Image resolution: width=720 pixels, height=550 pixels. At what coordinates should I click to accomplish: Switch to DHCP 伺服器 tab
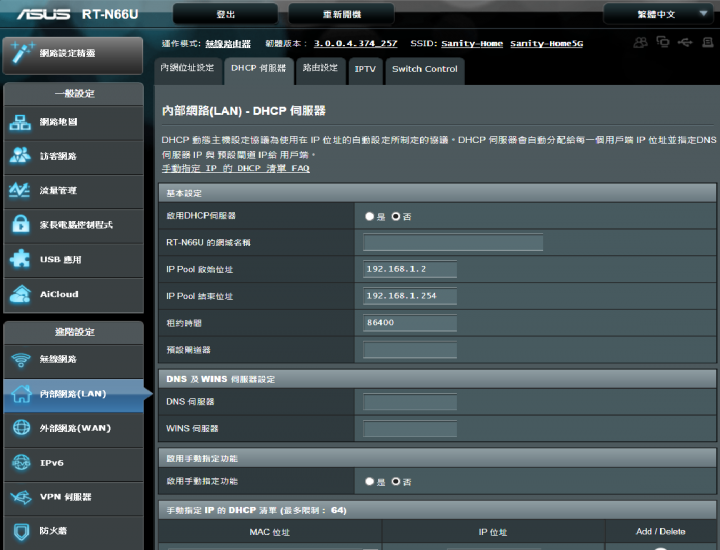pos(259,71)
